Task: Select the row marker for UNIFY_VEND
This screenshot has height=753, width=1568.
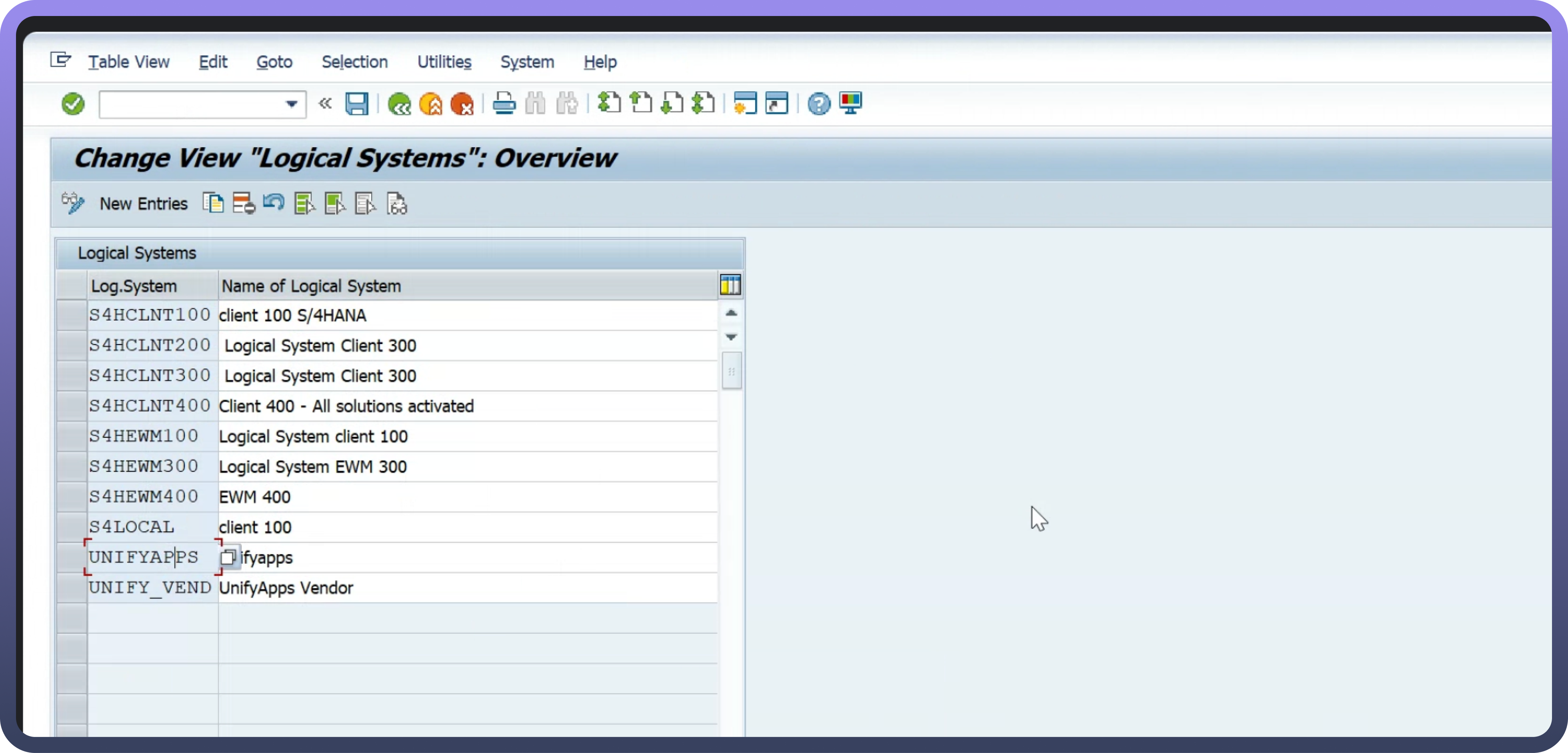Action: pyautogui.click(x=72, y=588)
